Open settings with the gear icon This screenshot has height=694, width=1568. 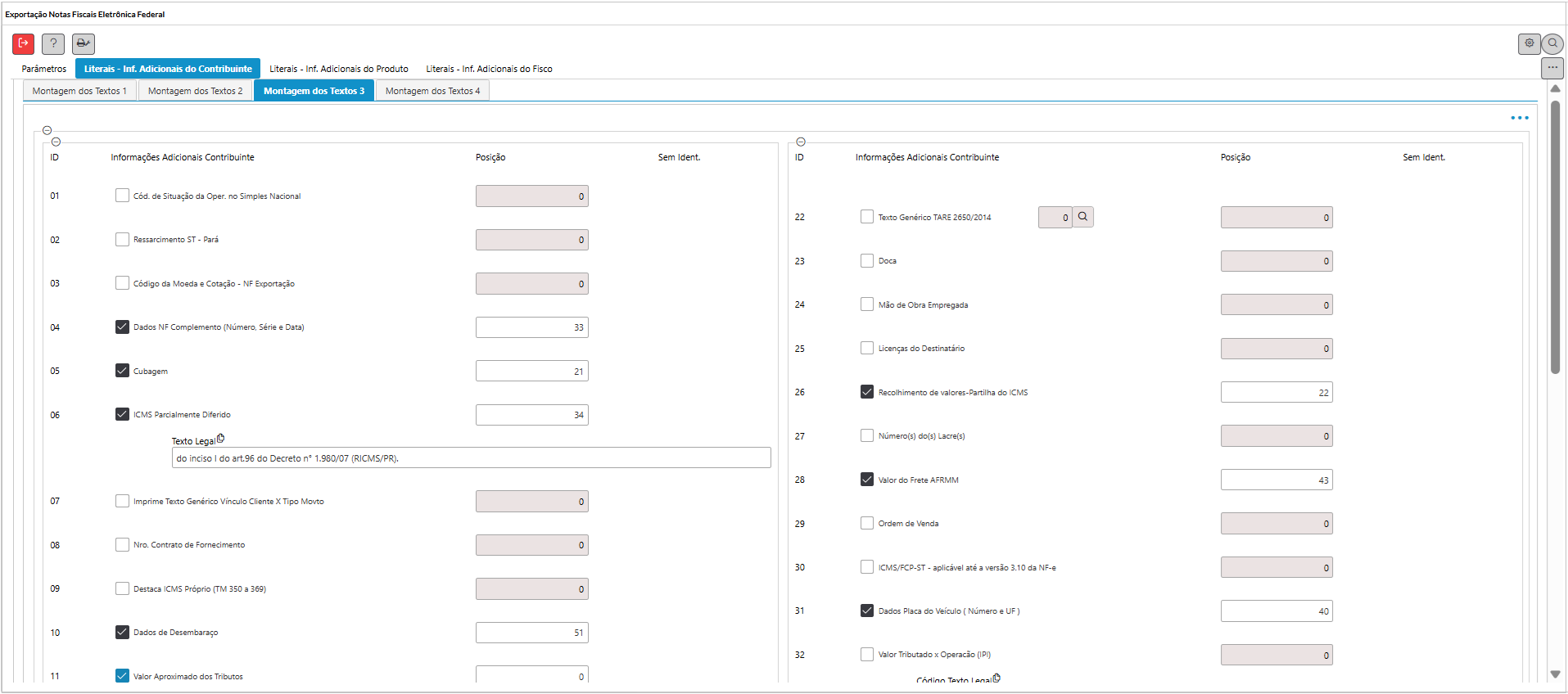pos(1529,43)
